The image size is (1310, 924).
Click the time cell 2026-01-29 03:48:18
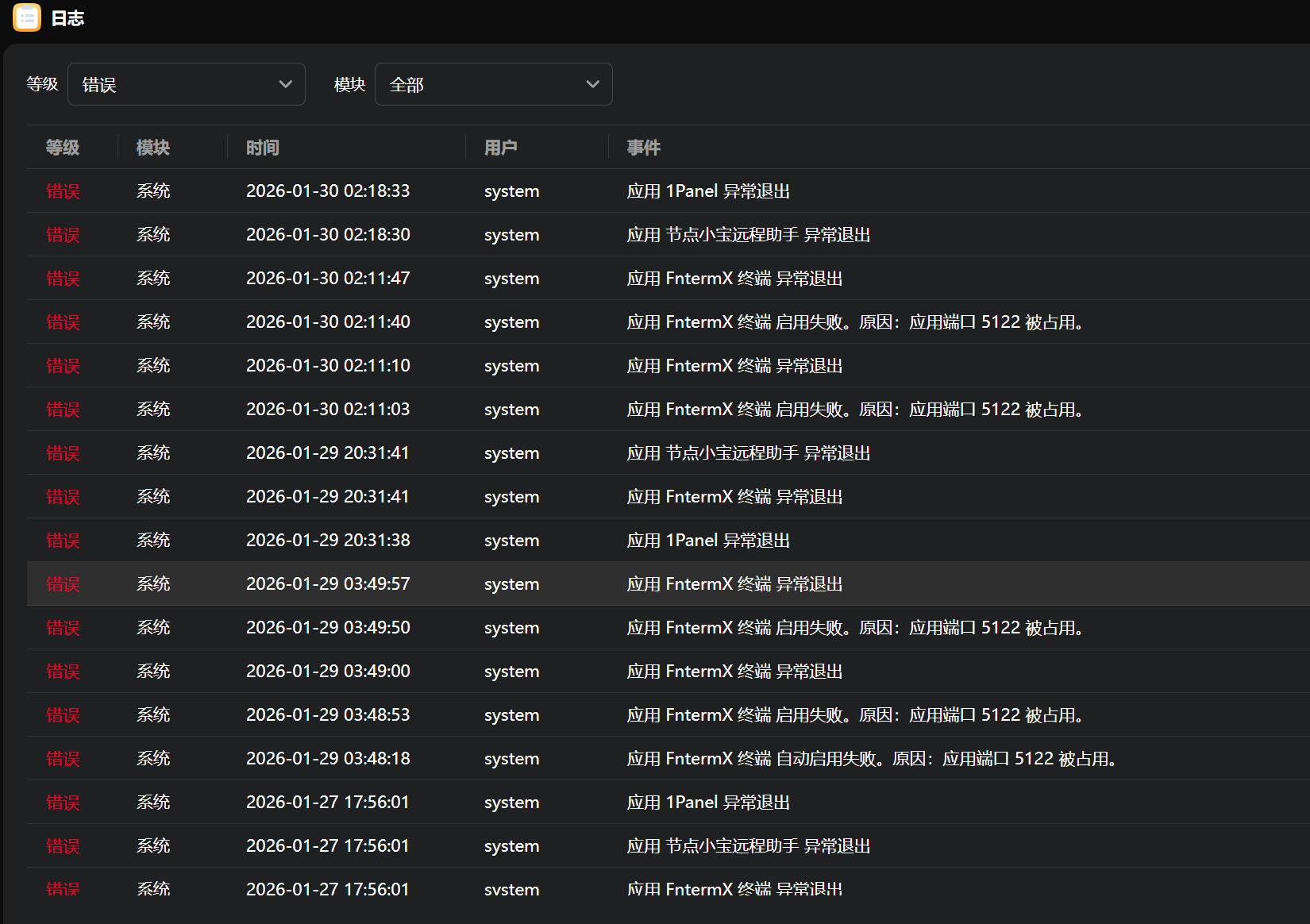click(328, 758)
